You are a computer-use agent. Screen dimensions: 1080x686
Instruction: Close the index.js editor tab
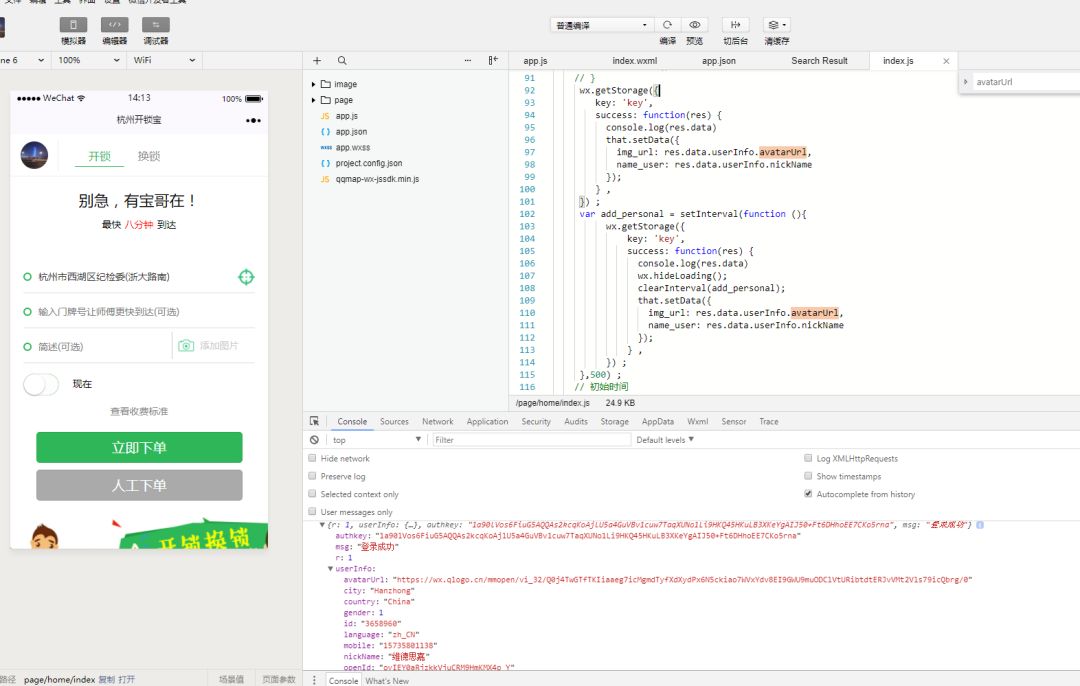[x=946, y=61]
